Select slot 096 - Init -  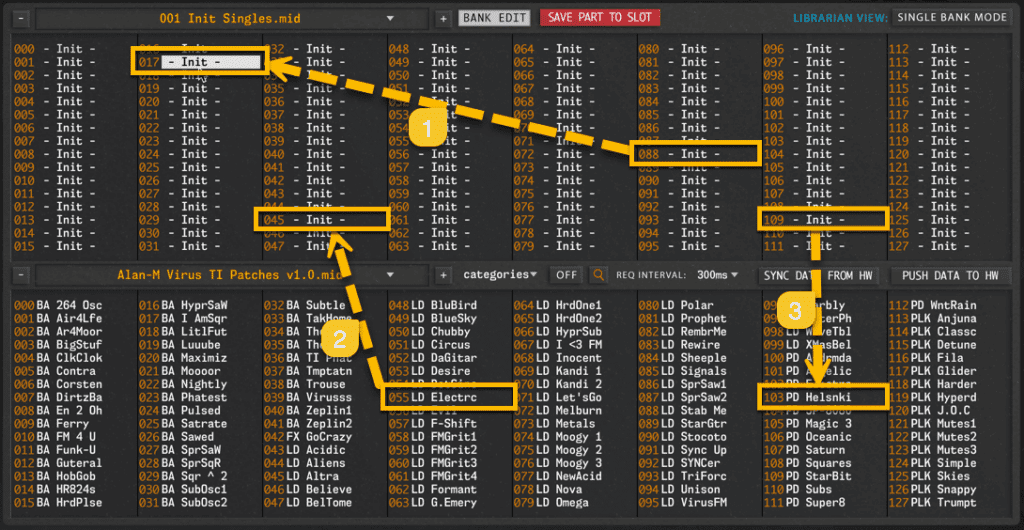click(x=805, y=49)
